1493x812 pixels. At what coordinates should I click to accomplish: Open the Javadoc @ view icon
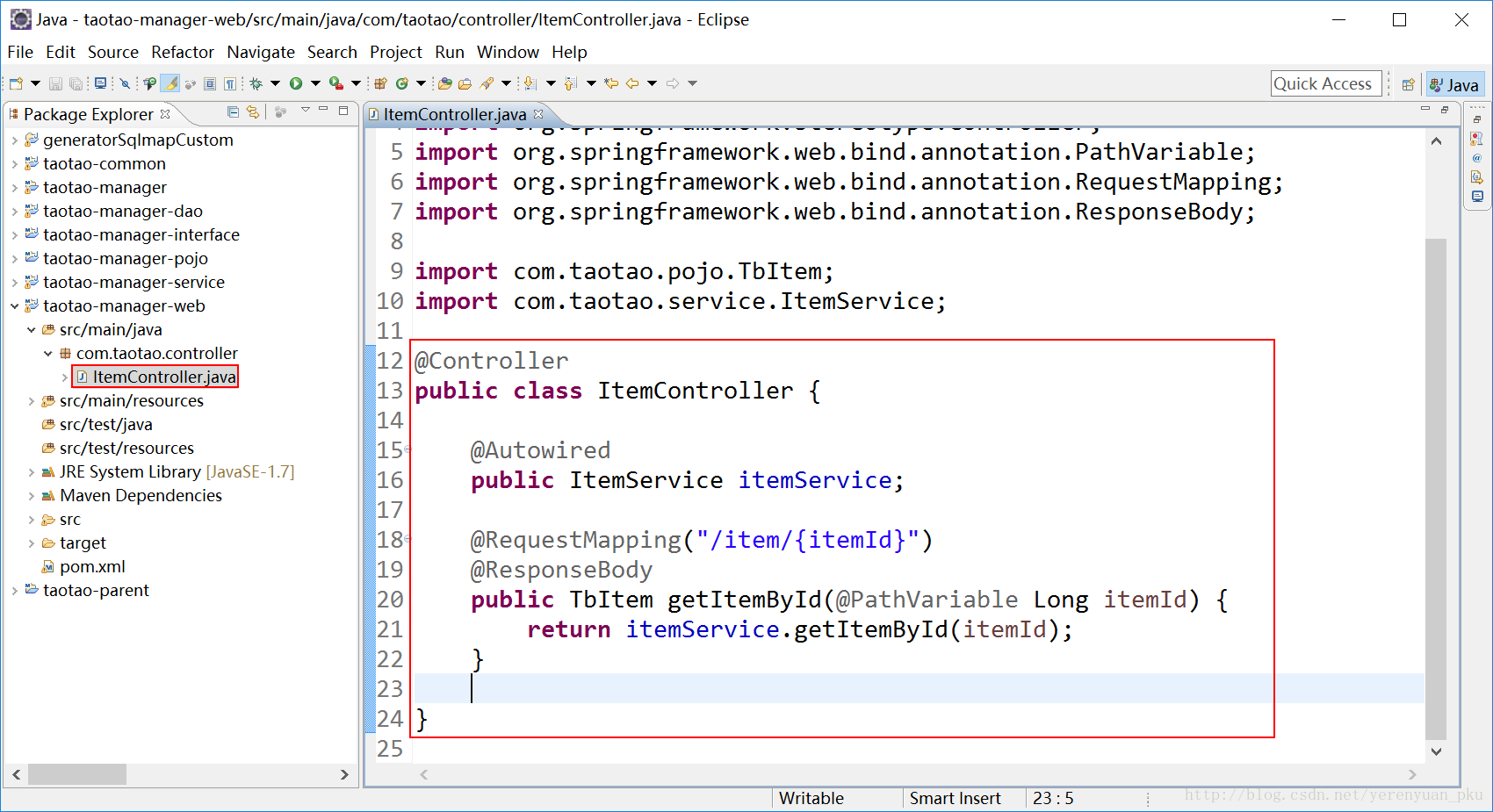click(1477, 158)
